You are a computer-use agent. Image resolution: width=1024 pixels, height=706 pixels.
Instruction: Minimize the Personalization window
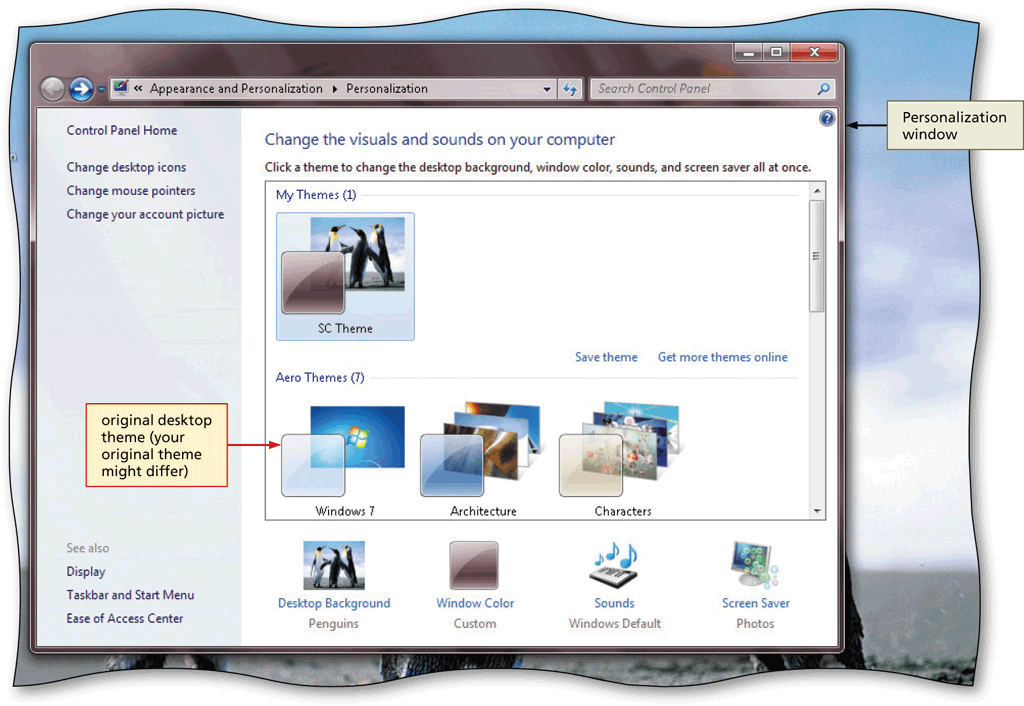[x=749, y=52]
